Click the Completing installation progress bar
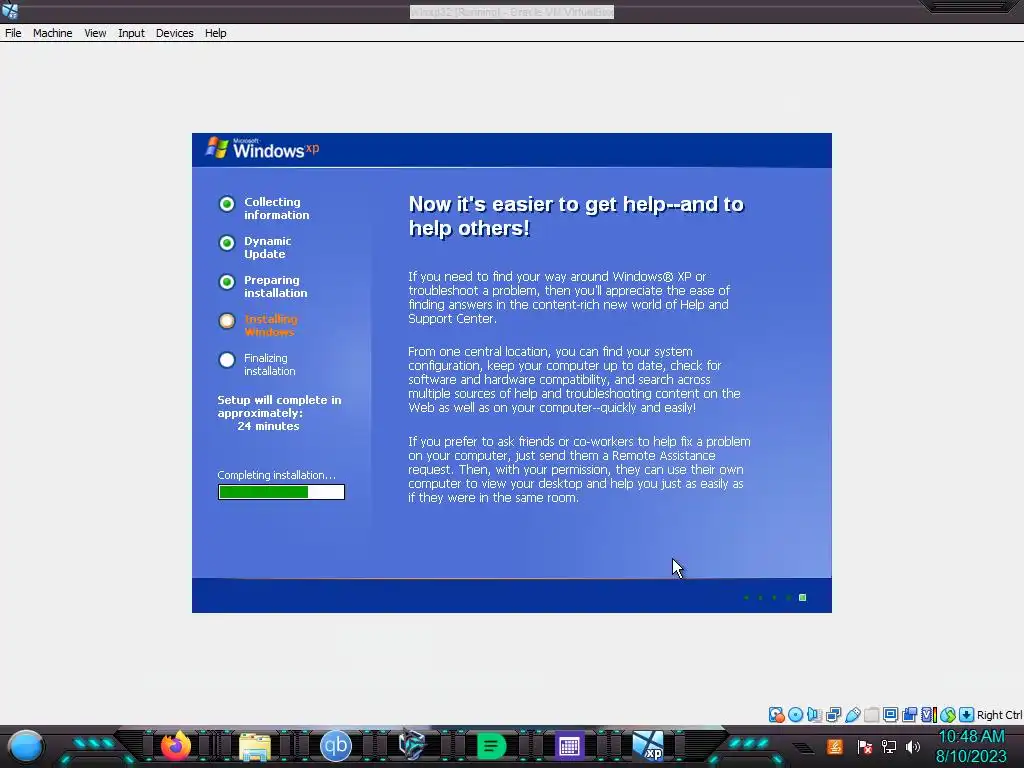 281,492
